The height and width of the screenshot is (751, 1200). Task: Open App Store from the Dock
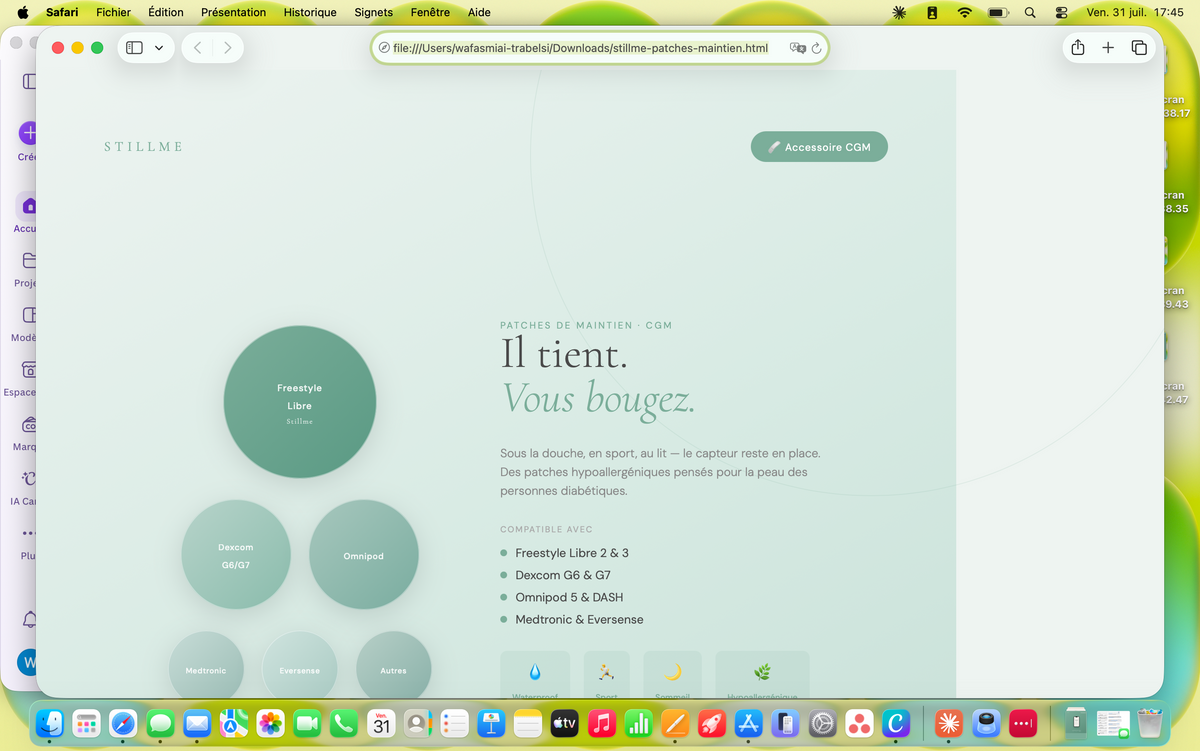point(748,723)
